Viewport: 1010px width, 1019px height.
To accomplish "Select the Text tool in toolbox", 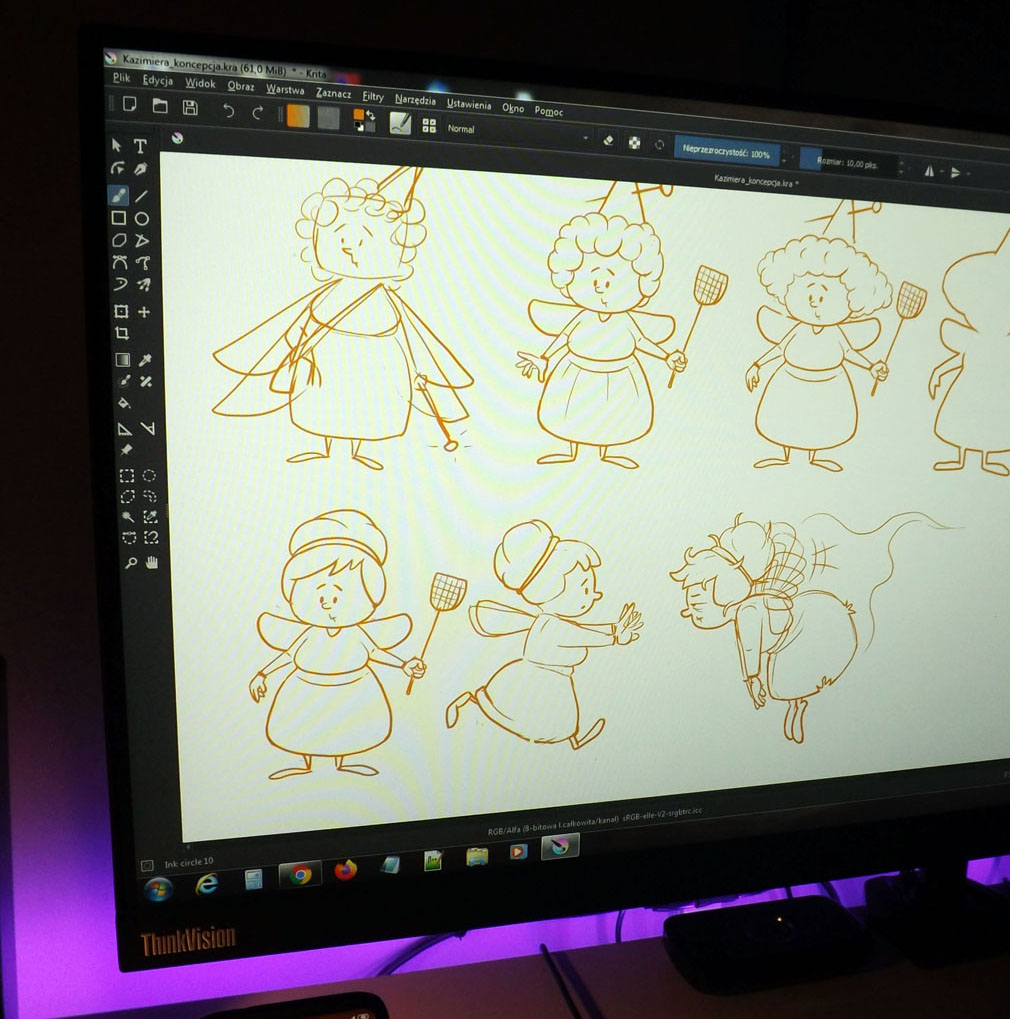I will click(x=141, y=146).
